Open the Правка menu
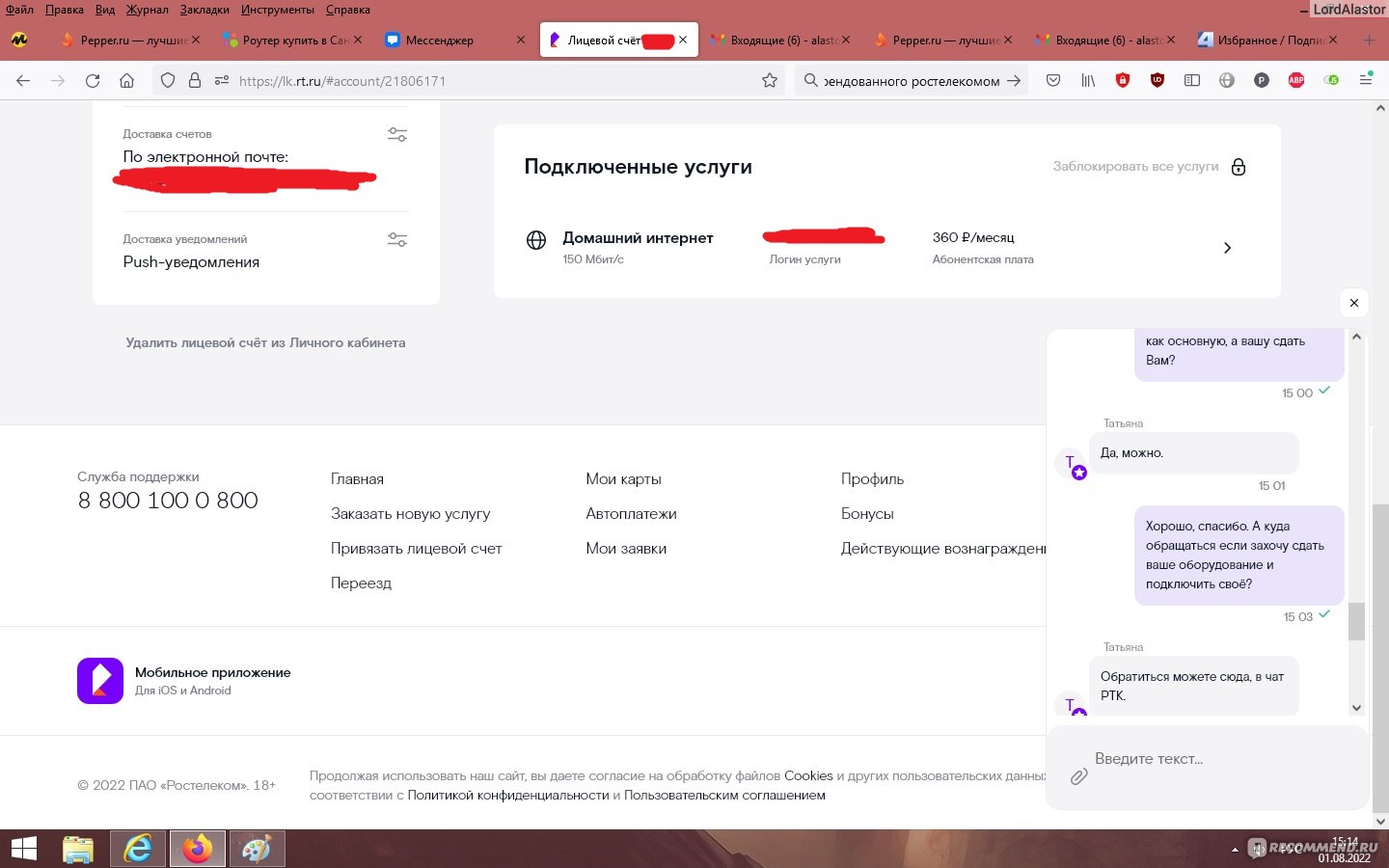Screen dimensions: 1389x868 (64, 10)
